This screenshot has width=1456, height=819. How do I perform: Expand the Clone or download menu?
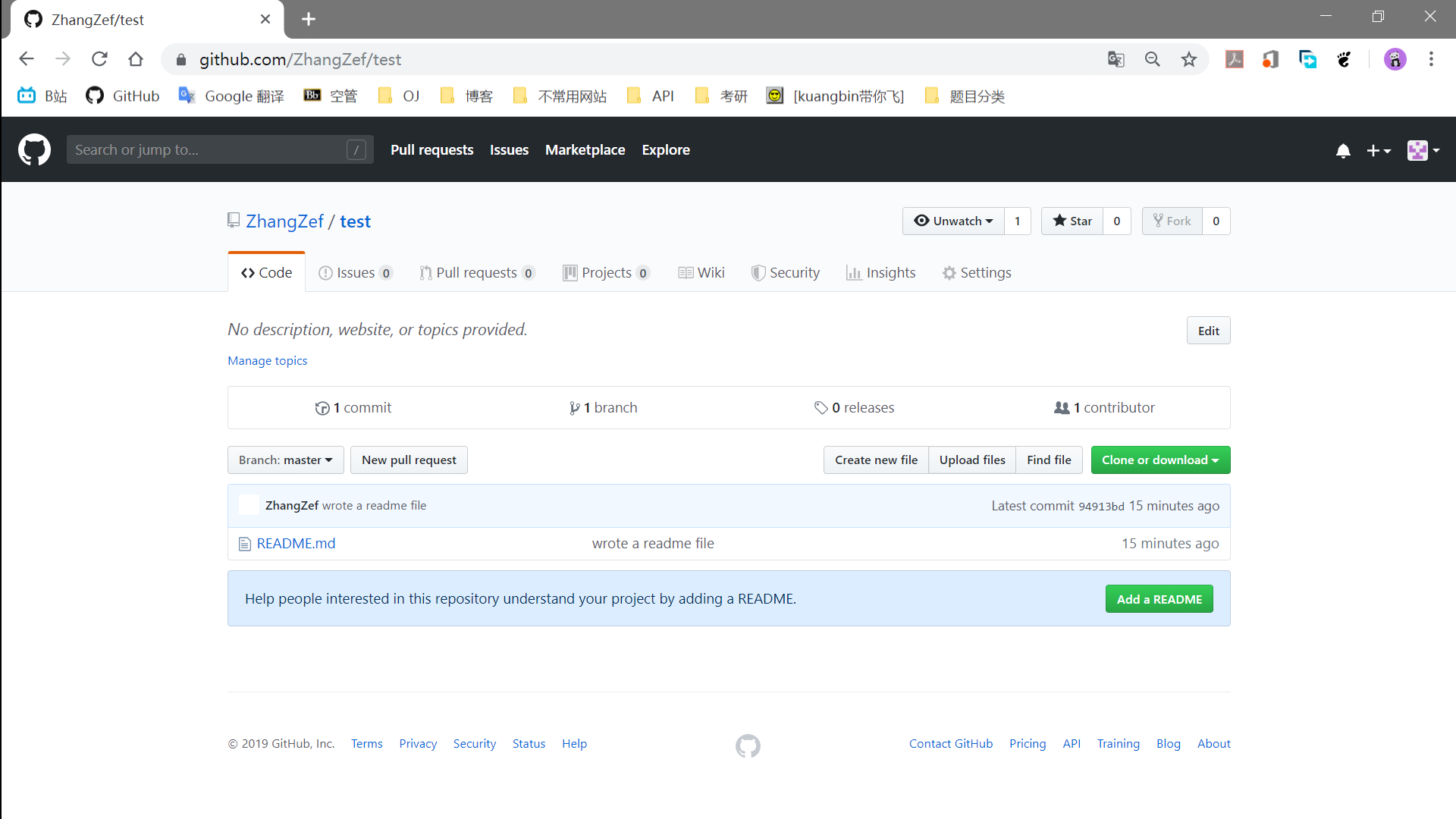point(1159,460)
